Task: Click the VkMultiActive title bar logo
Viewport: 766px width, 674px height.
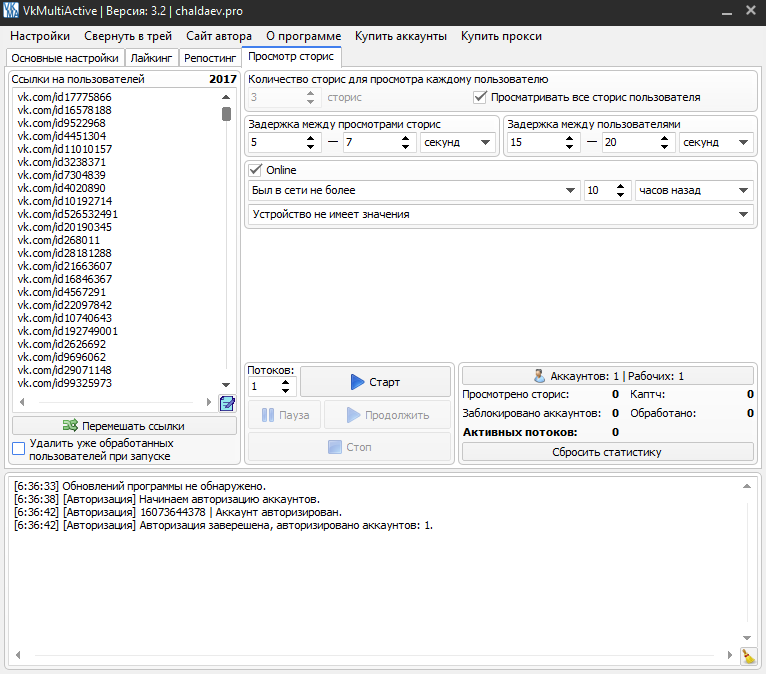Action: tap(11, 11)
